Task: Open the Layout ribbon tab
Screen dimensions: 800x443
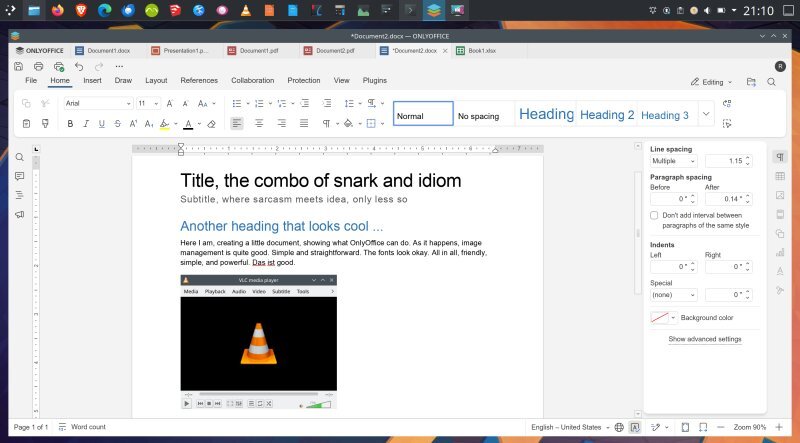Action: [156, 81]
